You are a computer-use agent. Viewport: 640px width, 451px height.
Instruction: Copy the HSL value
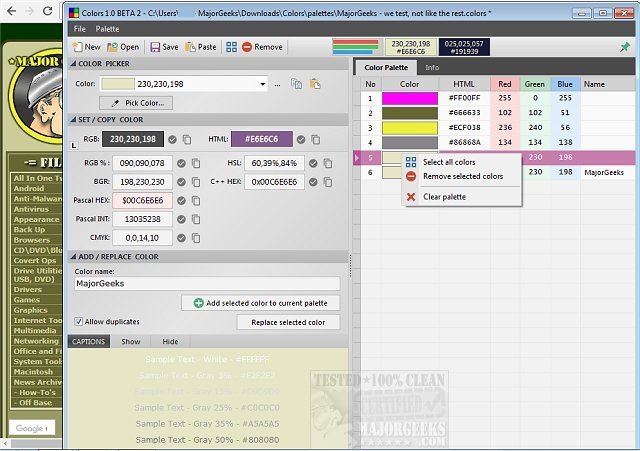[328, 163]
